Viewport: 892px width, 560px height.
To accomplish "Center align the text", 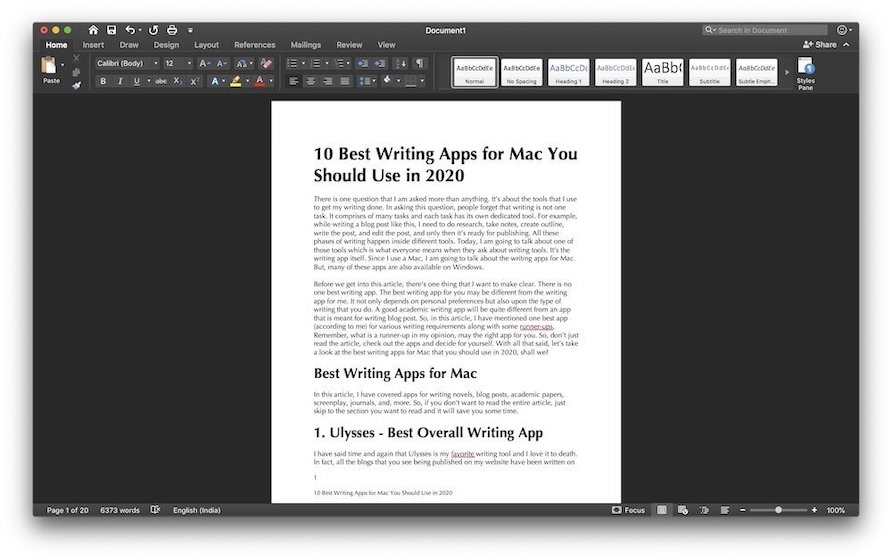I will click(310, 81).
